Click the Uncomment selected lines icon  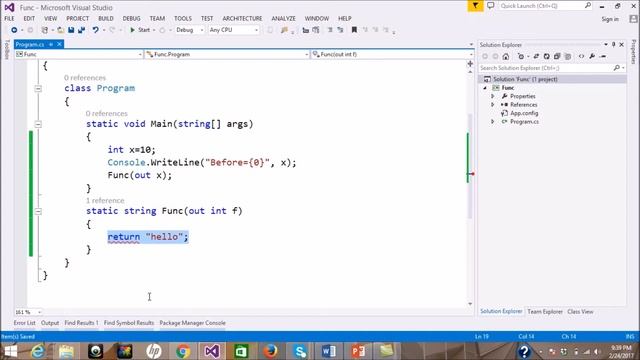pyautogui.click(x=340, y=30)
